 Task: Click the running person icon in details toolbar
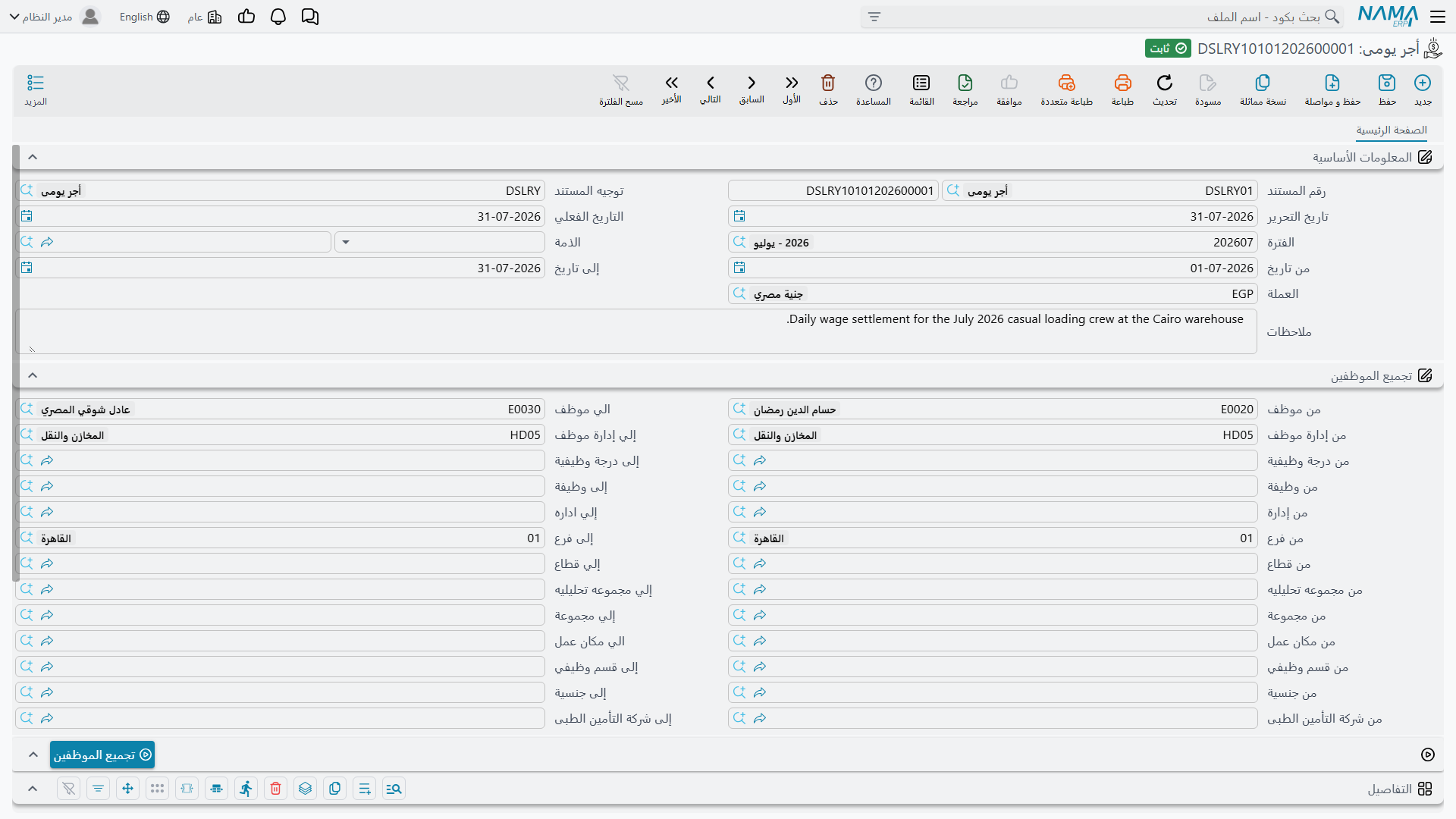[246, 789]
